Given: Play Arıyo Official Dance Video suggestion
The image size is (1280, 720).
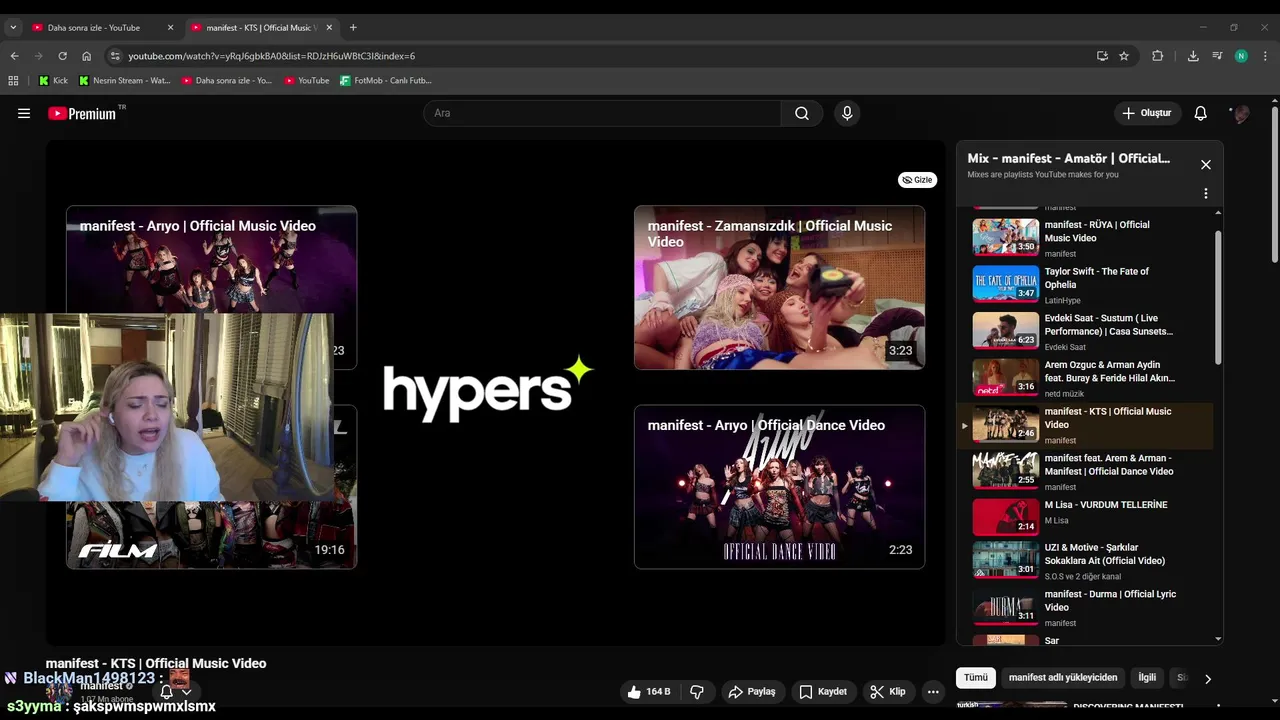Looking at the screenshot, I should click(x=779, y=487).
